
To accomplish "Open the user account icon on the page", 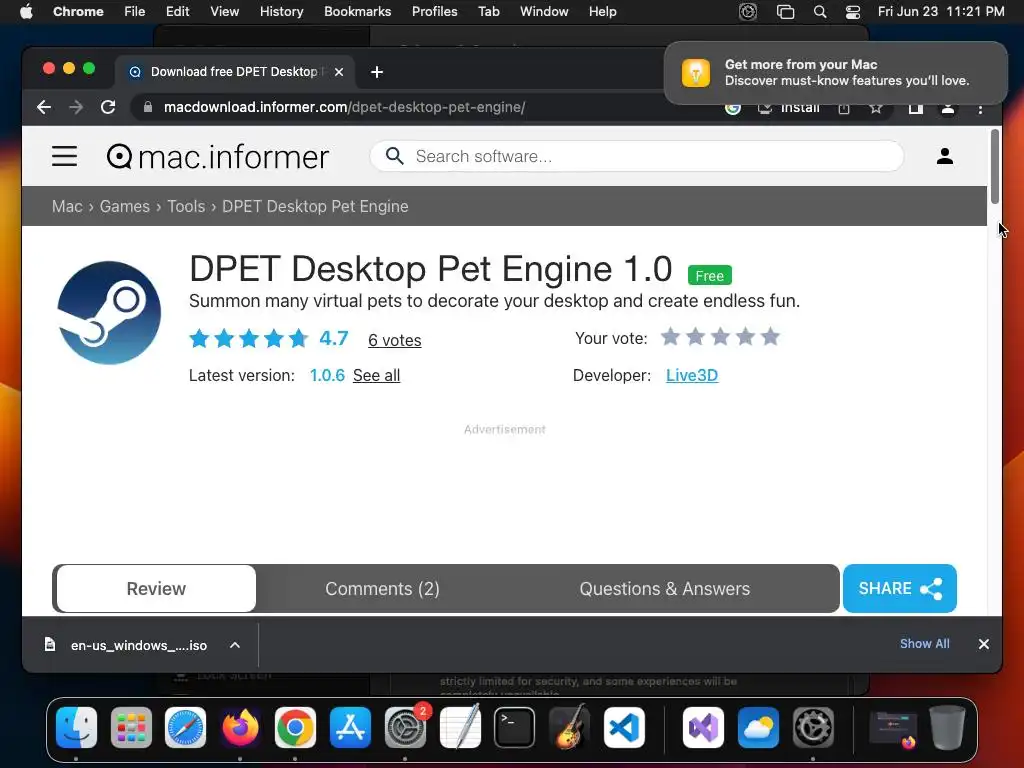I will click(x=944, y=156).
